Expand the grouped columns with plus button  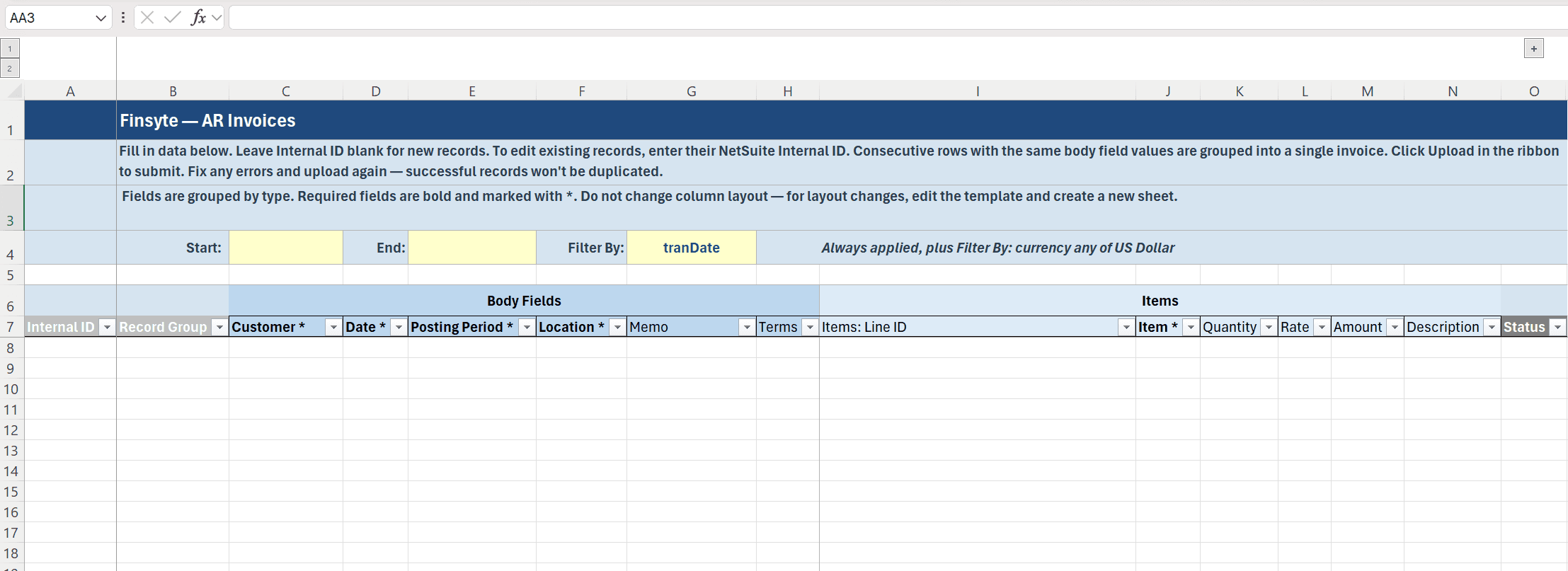tap(1534, 49)
